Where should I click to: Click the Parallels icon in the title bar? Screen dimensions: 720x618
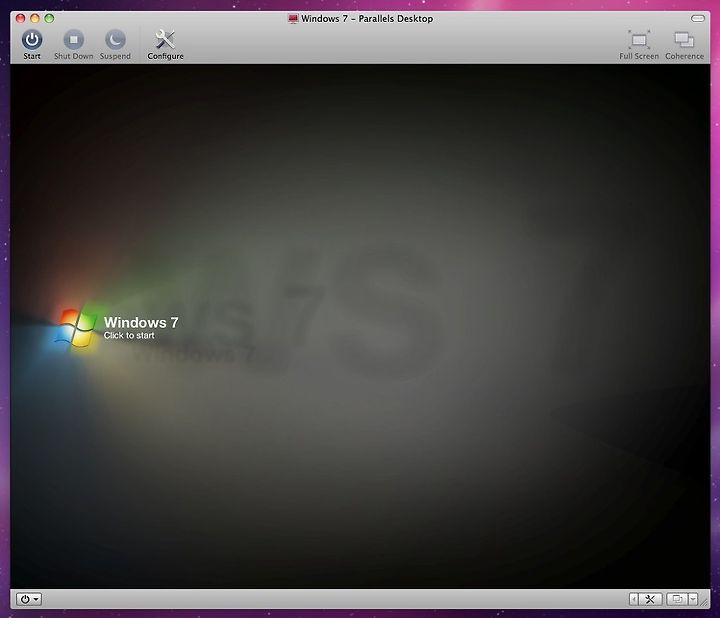(293, 19)
